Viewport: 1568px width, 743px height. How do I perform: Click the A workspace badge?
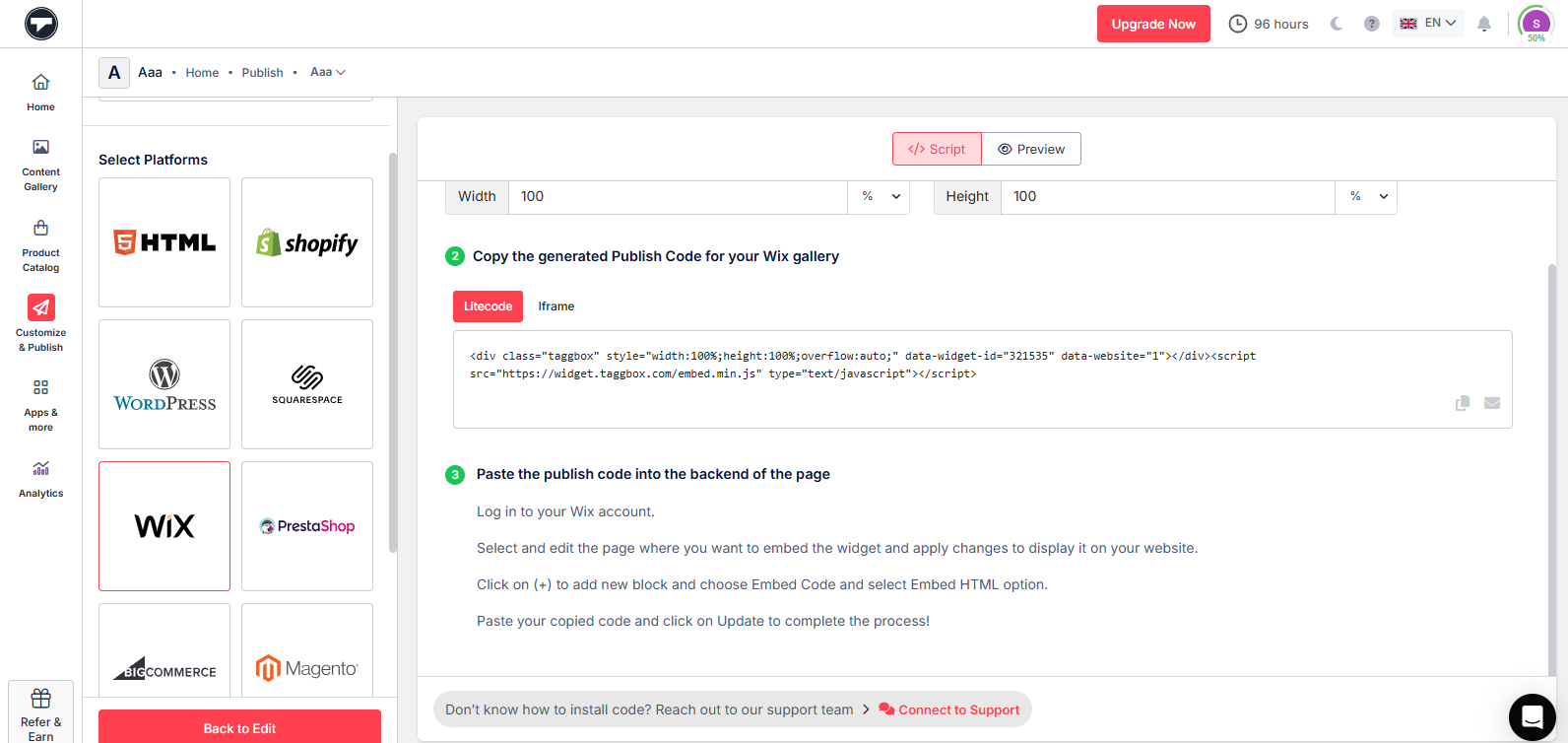point(114,73)
